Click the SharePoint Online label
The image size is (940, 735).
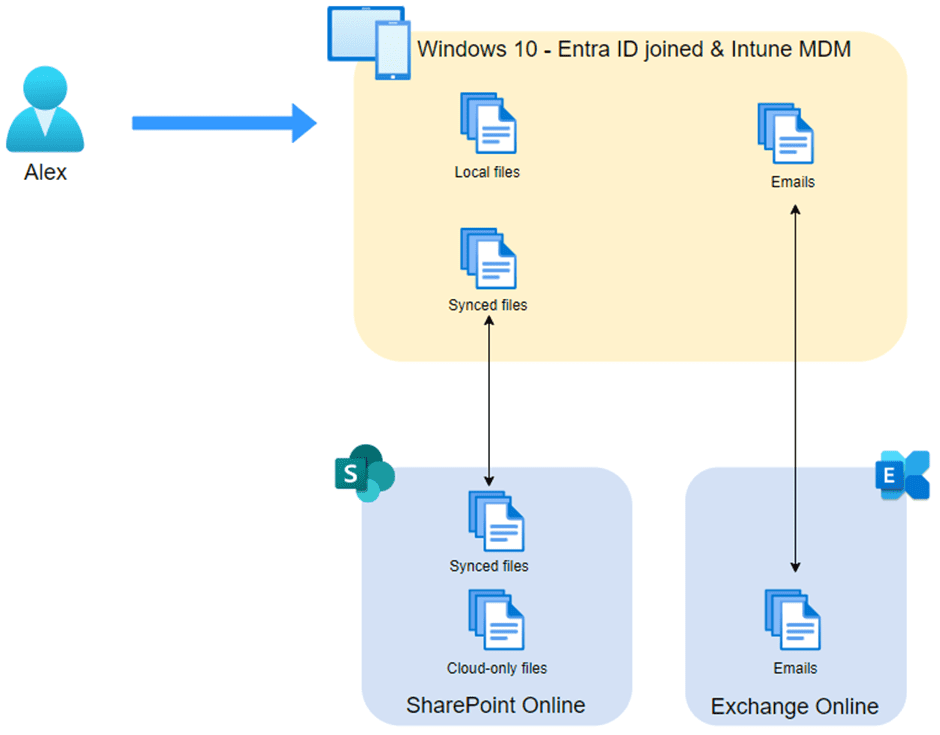pyautogui.click(x=495, y=705)
